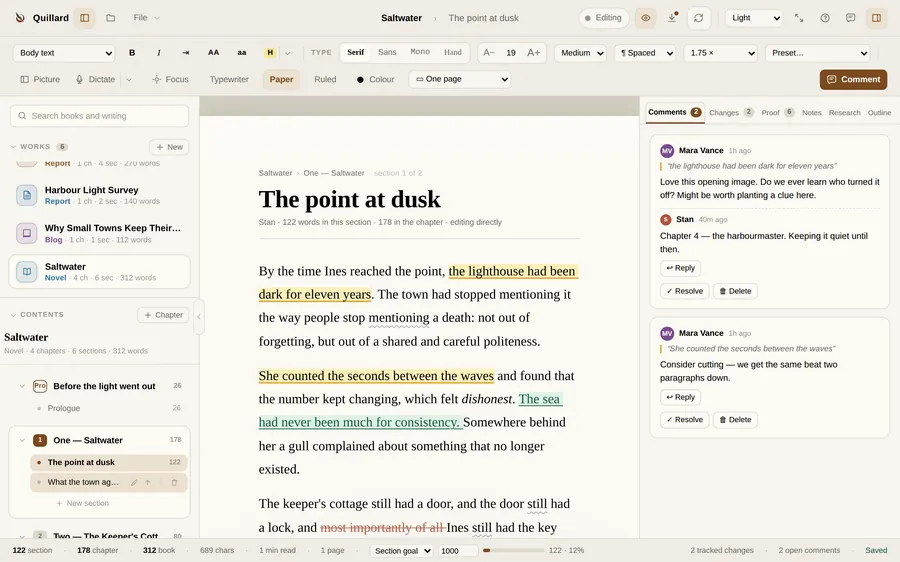This screenshot has width=900, height=562.
Task: Collapse the One — Saltwater chapter
Action: 22,440
